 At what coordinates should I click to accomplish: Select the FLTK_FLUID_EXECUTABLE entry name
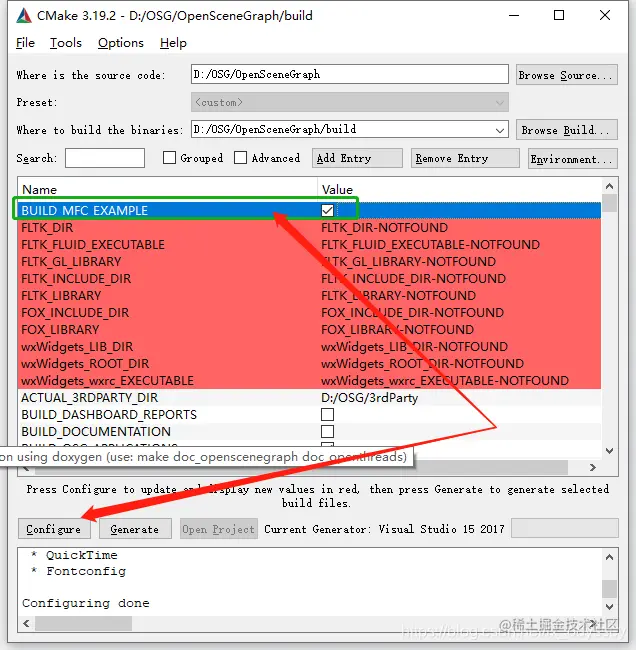(x=93, y=245)
